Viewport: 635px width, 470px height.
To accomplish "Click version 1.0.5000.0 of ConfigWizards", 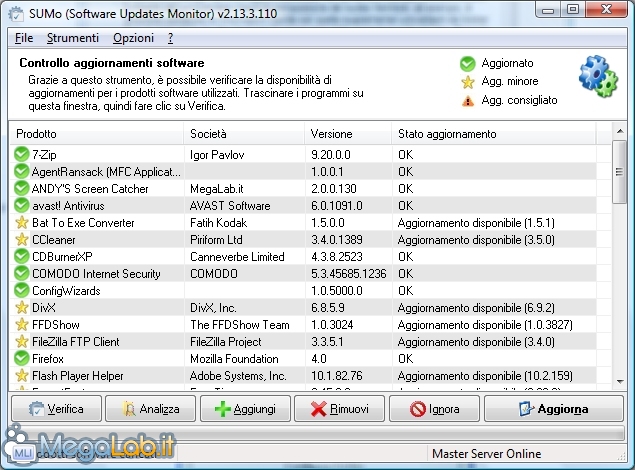I will point(337,291).
